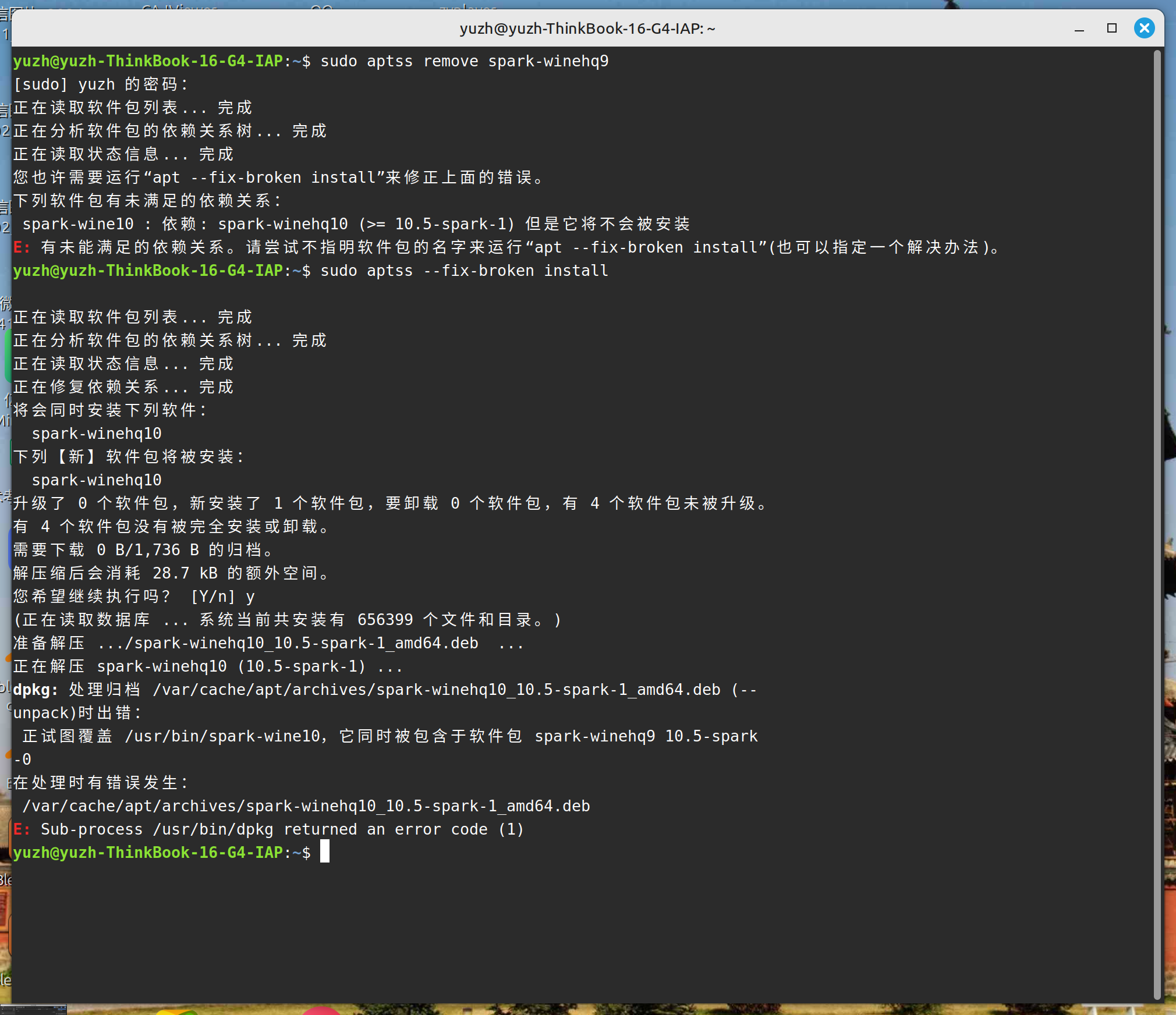Click the line '正在修复依赖关系... 完成'

123,387
